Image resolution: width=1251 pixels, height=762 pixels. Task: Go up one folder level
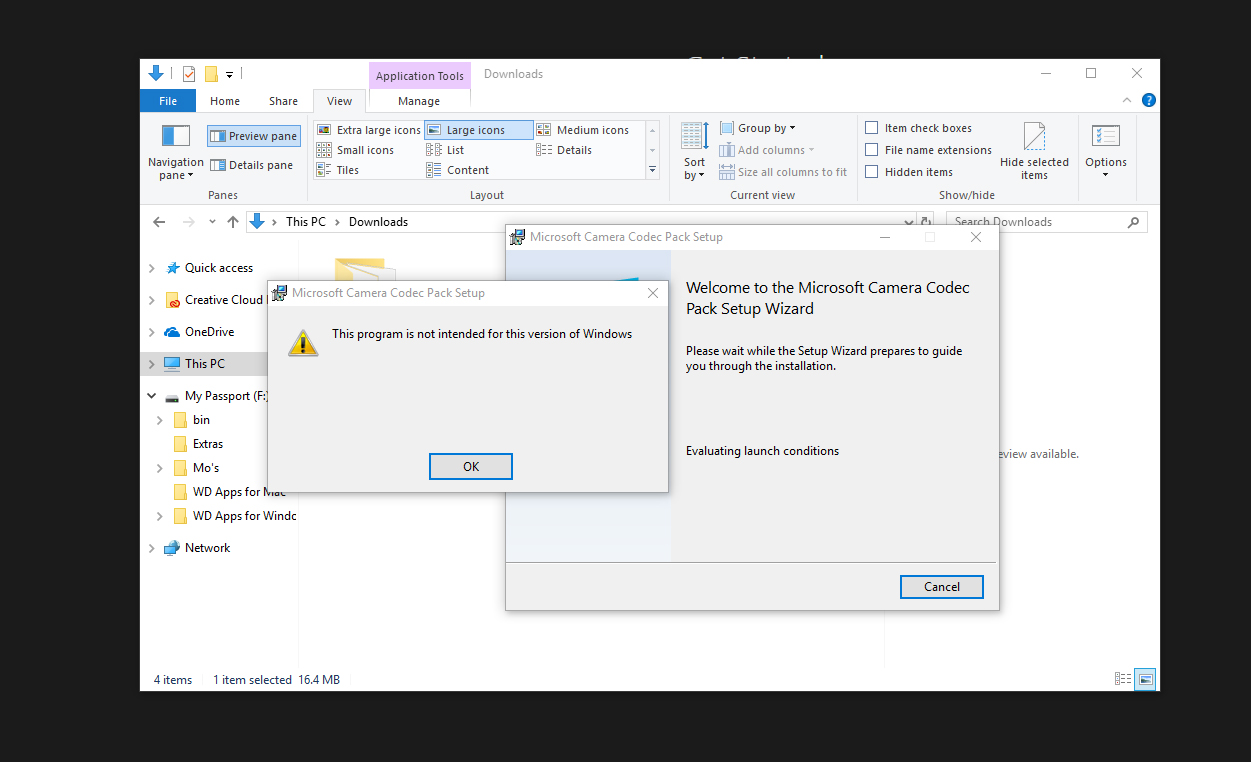(x=233, y=222)
